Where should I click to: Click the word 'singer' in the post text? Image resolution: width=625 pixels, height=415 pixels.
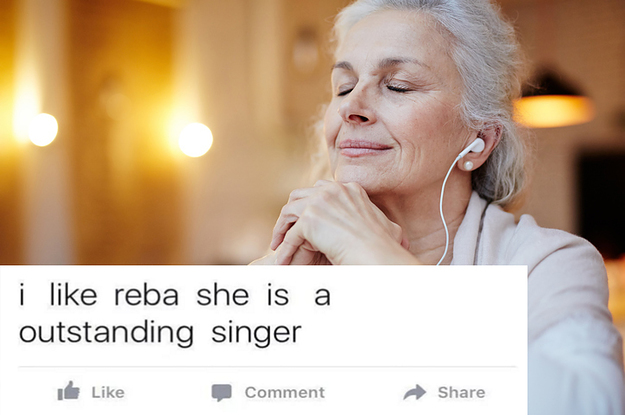click(x=256, y=334)
